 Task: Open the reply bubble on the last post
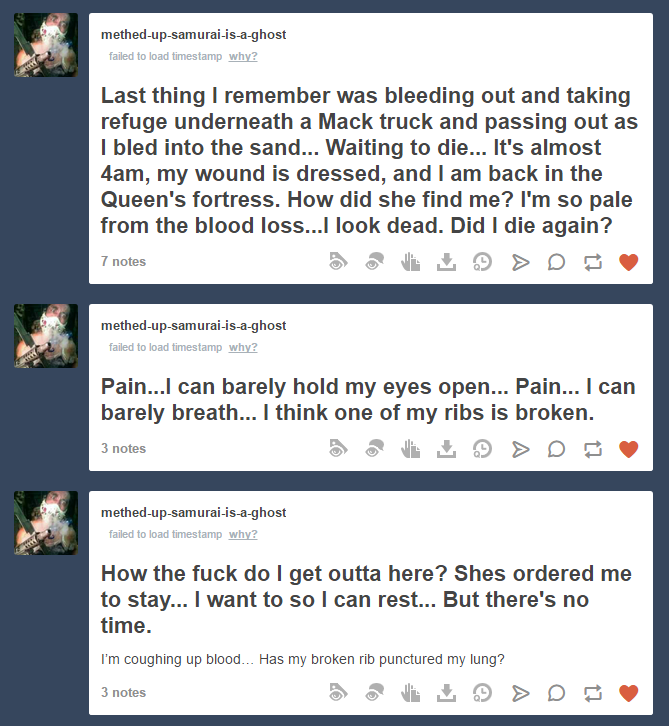[556, 693]
